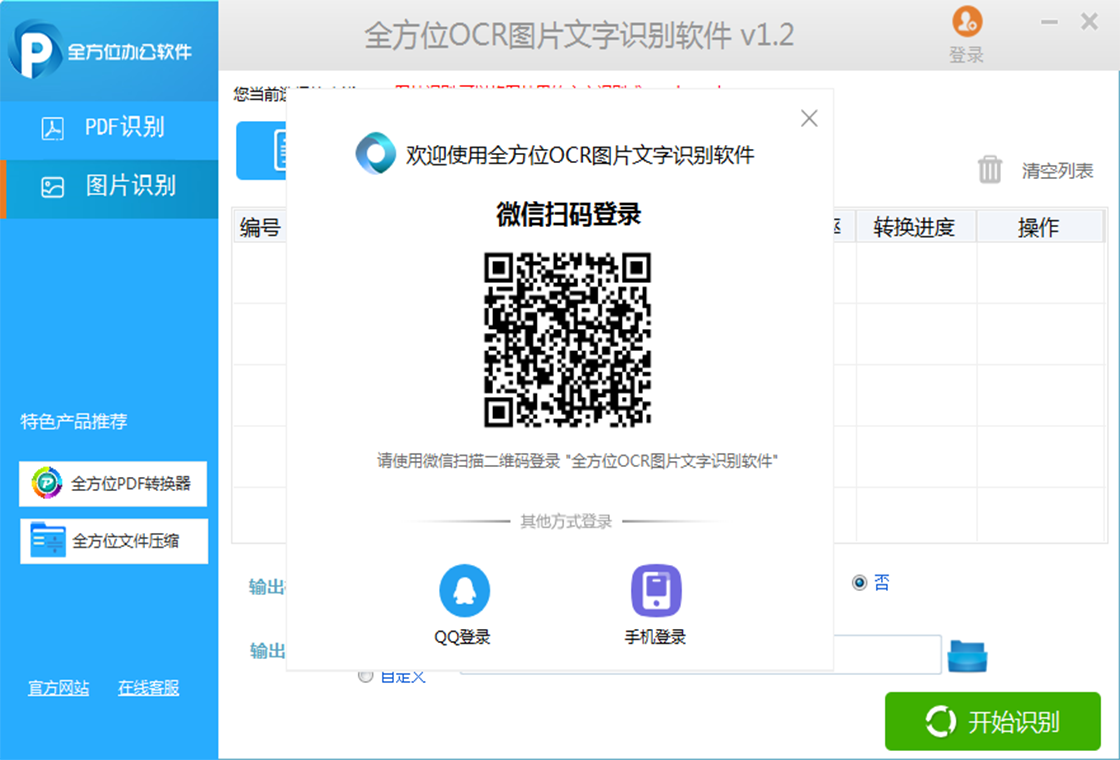Choose QQ登录 penguin icon

[464, 591]
